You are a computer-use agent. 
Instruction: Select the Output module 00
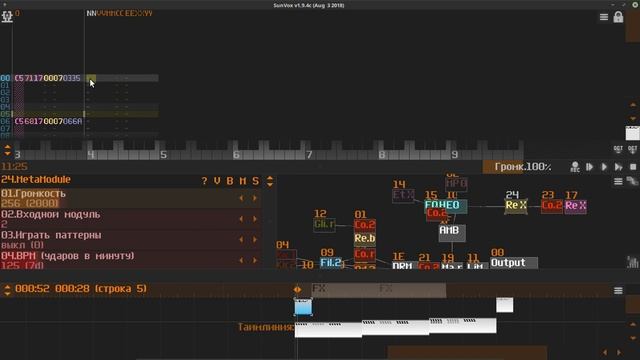pos(513,263)
